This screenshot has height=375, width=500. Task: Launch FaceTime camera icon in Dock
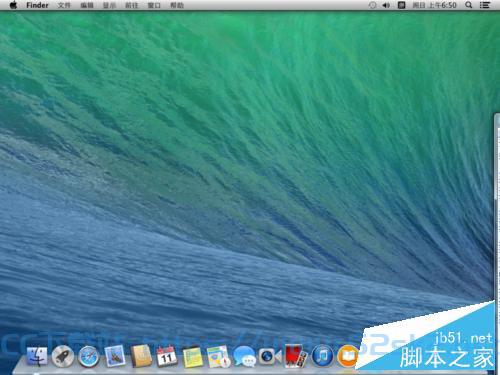[x=270, y=356]
